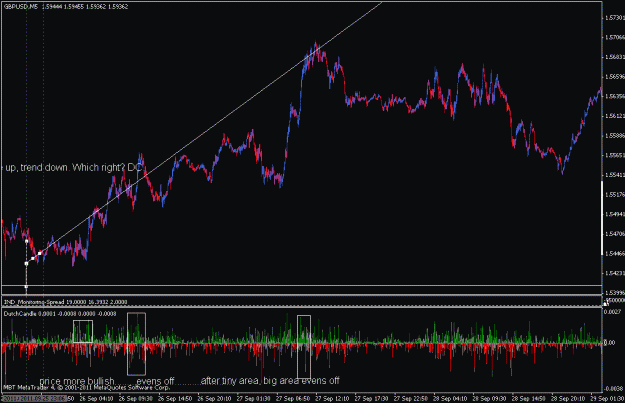The height and width of the screenshot is (403, 625).
Task: Click the '28 Sep 14:50' time axis label
Action: coord(529,399)
